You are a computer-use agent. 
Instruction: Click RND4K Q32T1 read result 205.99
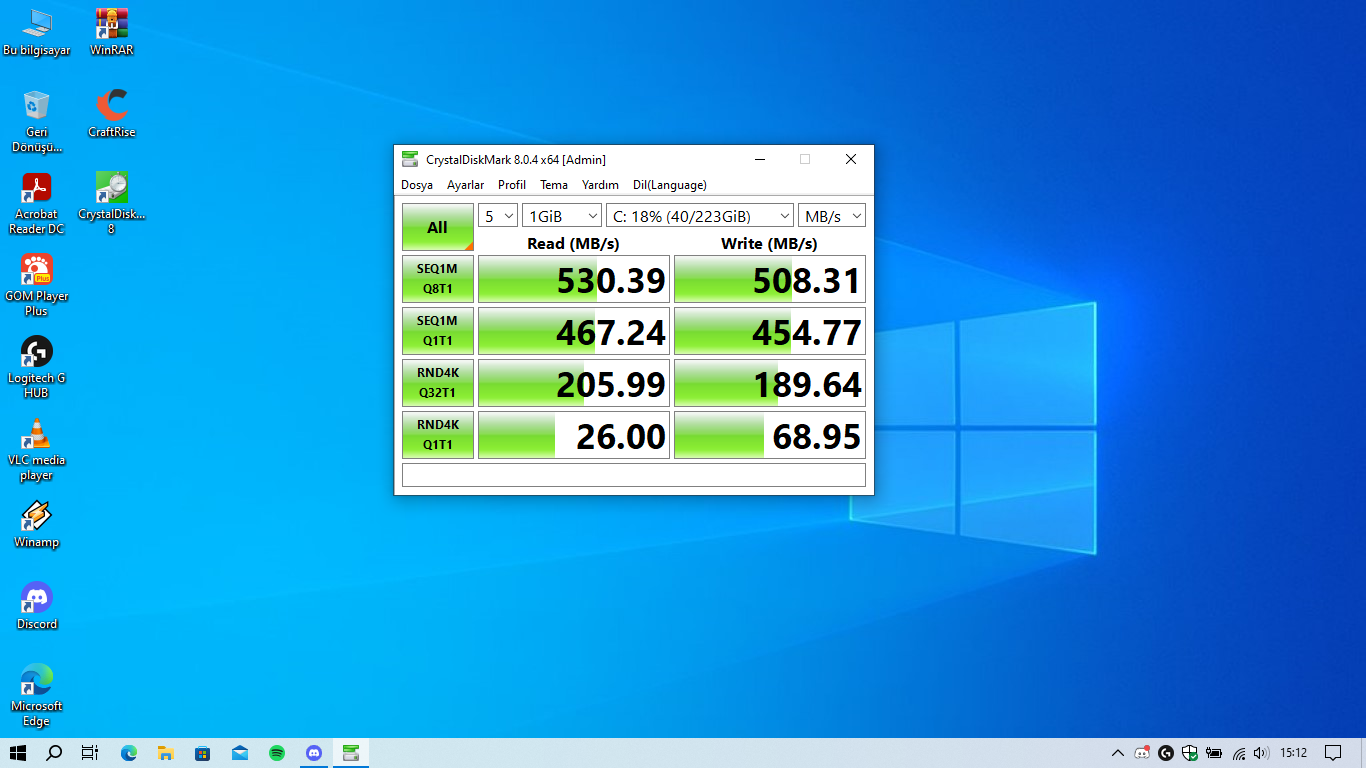click(x=574, y=383)
